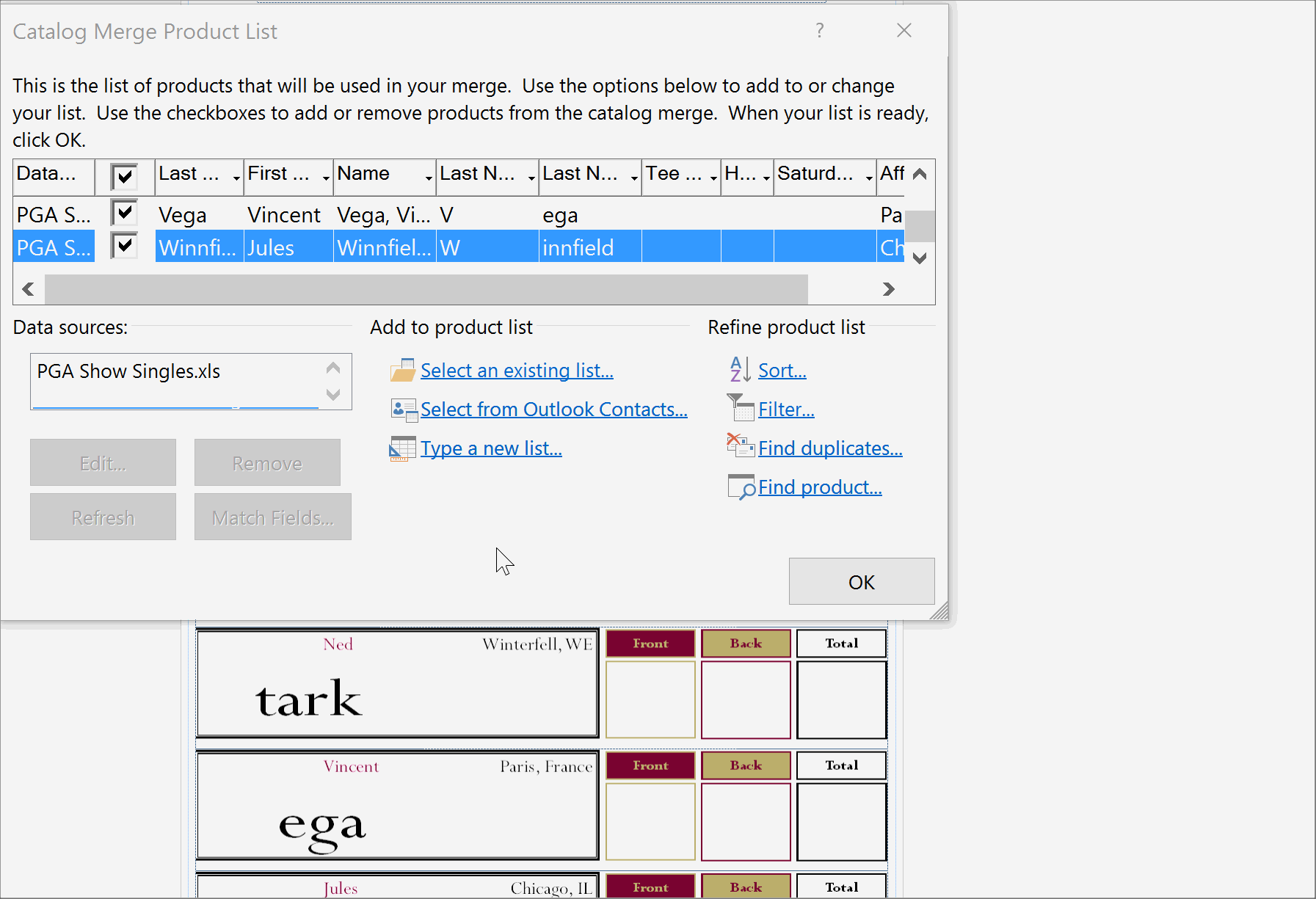
Task: Click the Outlook contacts icon
Action: [404, 410]
